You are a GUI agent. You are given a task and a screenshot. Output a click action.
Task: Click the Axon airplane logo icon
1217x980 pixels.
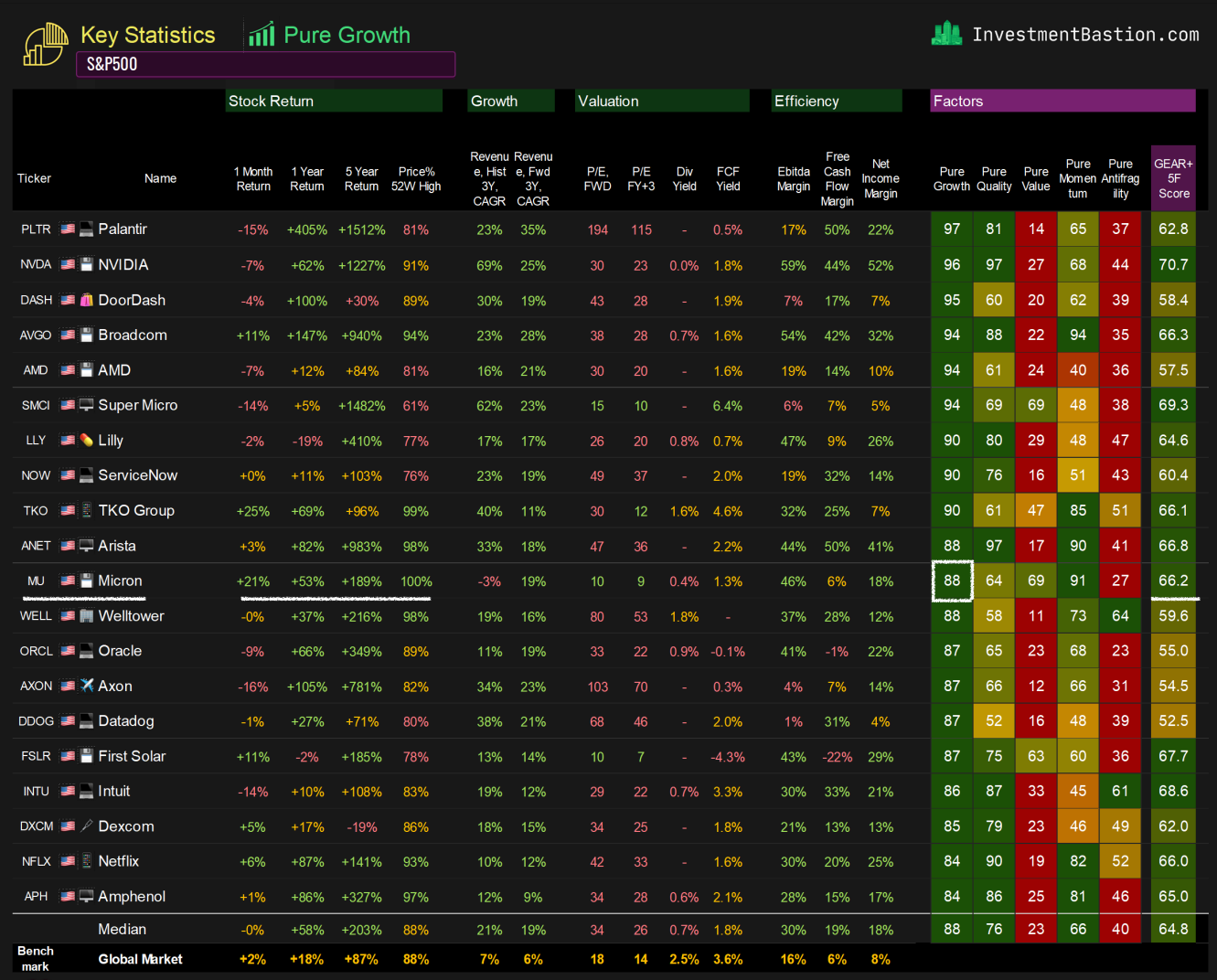87,686
